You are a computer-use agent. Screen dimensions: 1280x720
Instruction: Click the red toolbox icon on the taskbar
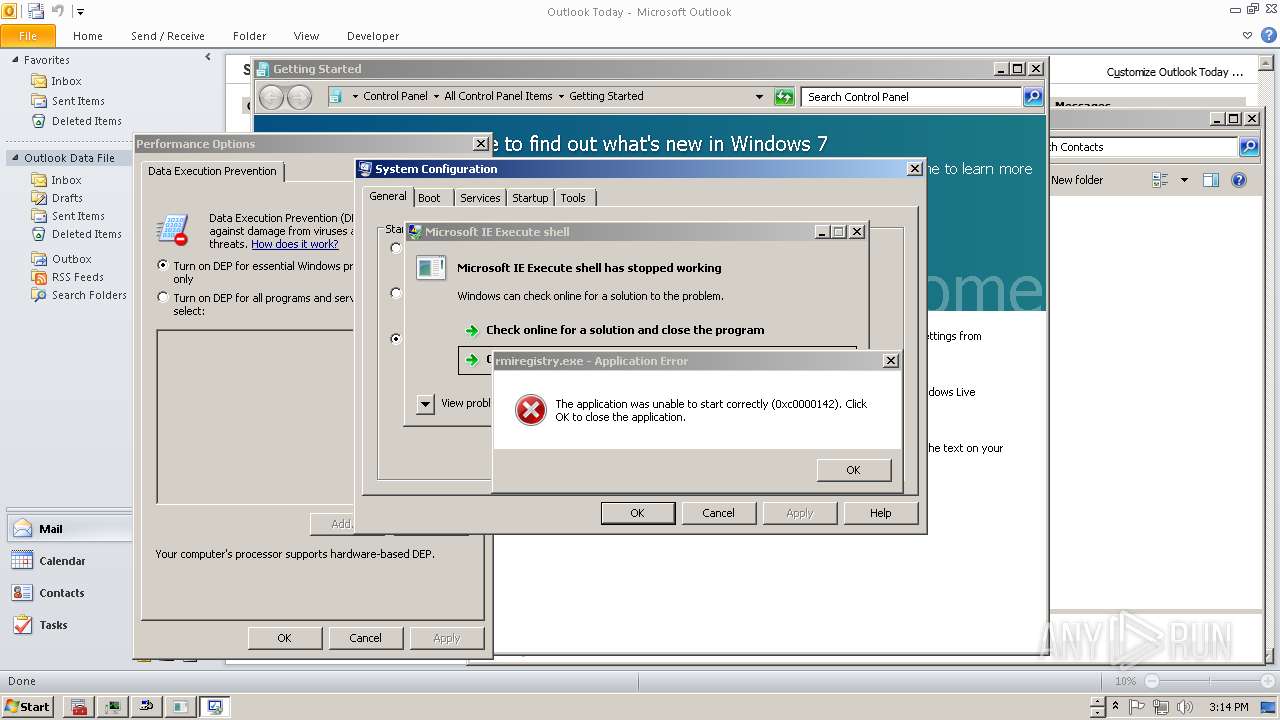pyautogui.click(x=79, y=706)
